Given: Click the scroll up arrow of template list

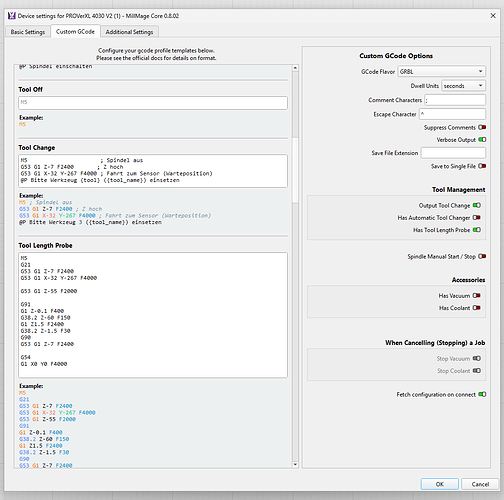Looking at the screenshot, I should coord(295,68).
